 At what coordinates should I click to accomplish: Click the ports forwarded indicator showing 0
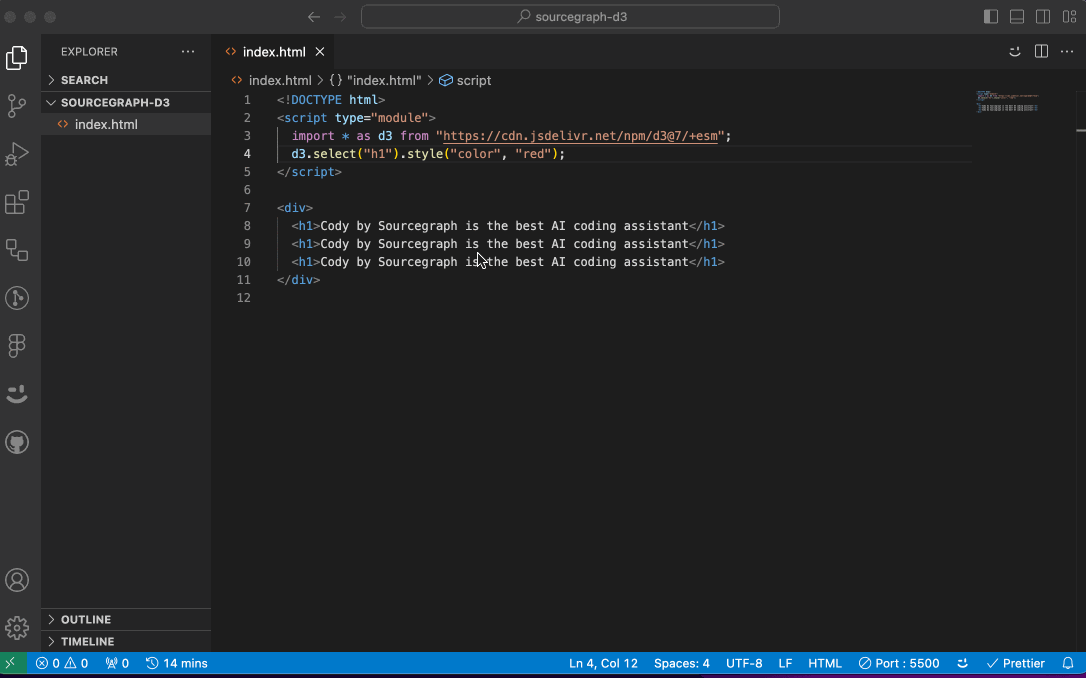click(117, 663)
